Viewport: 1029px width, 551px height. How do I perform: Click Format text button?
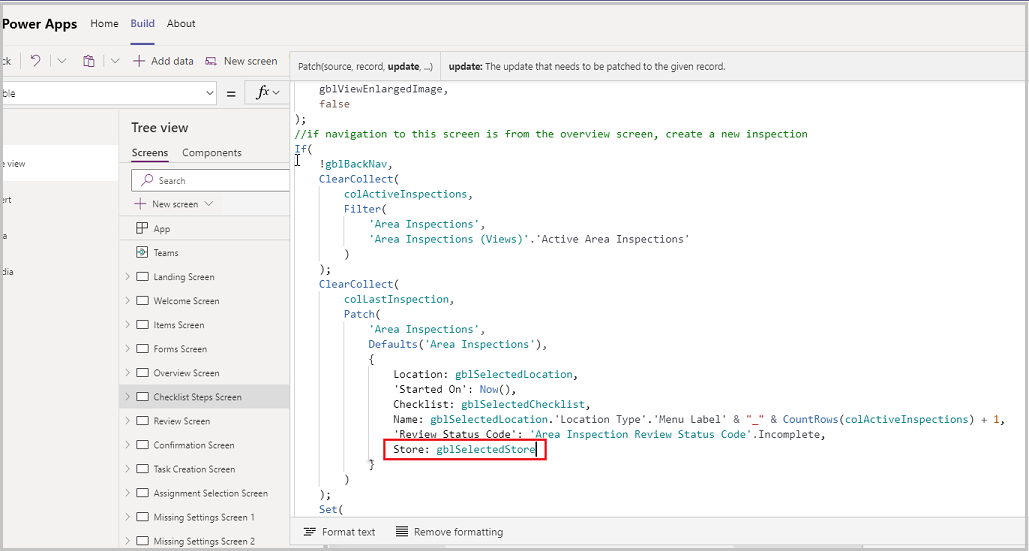pyautogui.click(x=339, y=532)
